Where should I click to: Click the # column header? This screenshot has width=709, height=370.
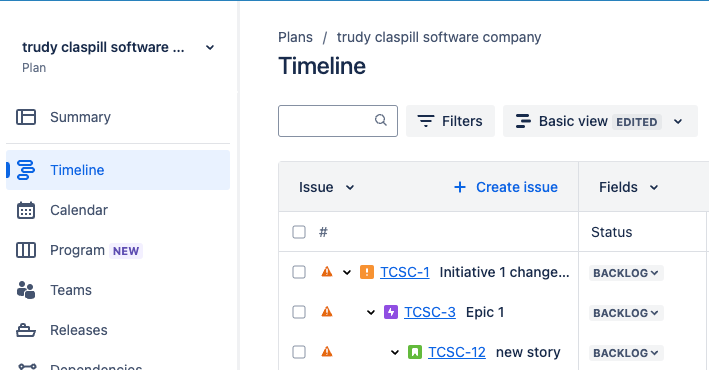tap(323, 232)
